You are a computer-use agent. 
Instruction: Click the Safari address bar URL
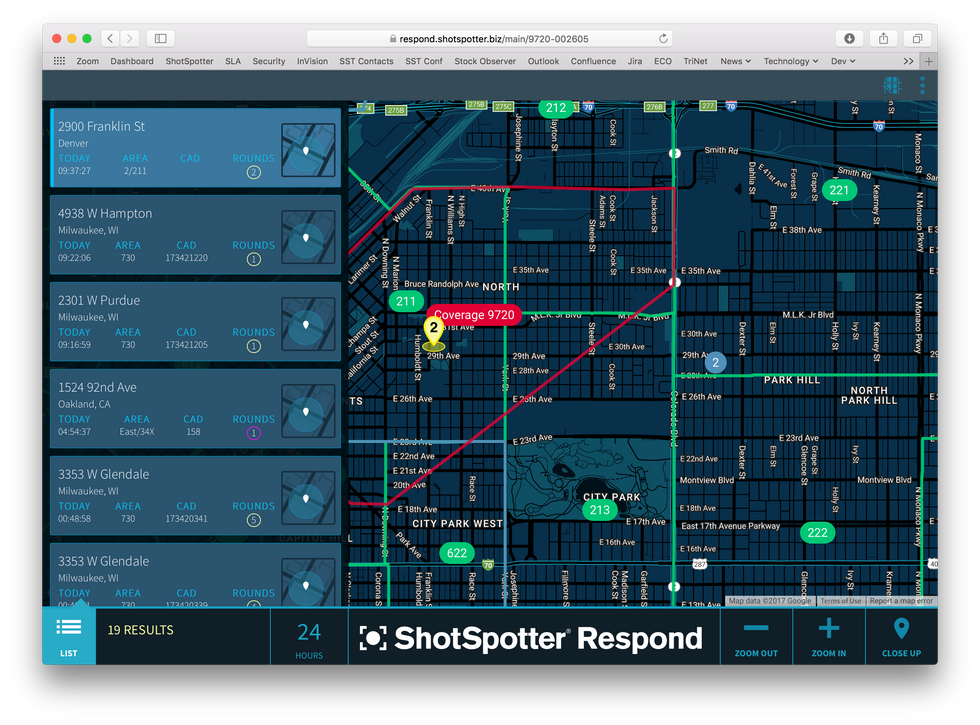pos(489,39)
